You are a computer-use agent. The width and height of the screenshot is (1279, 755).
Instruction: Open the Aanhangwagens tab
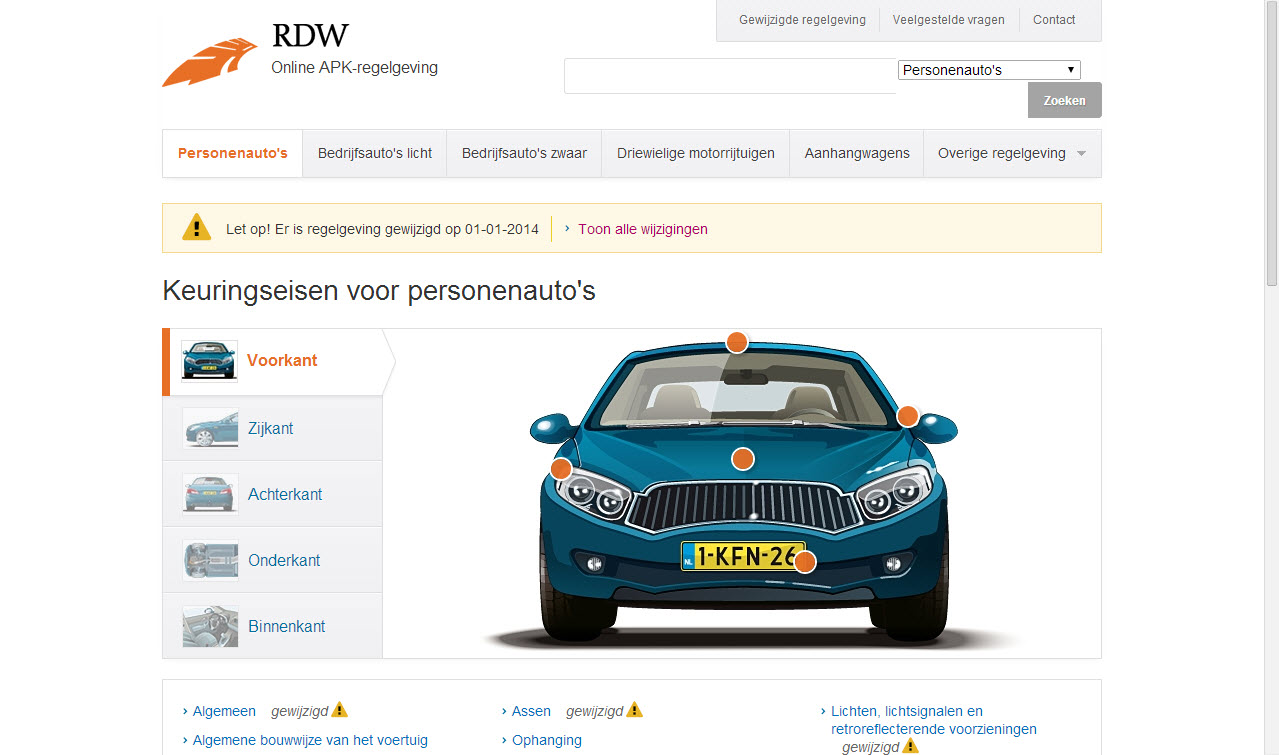(857, 154)
